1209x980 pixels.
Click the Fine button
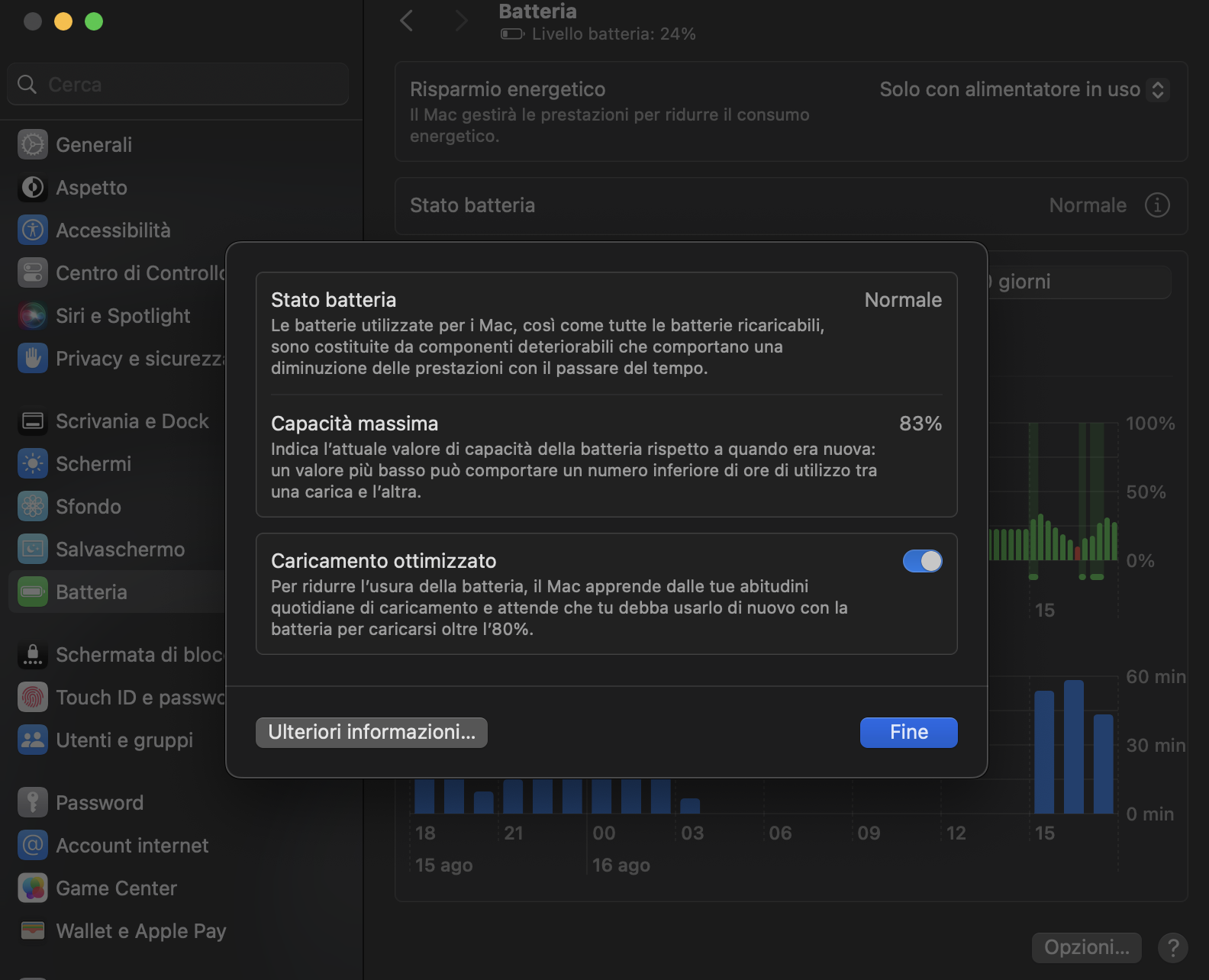(908, 733)
